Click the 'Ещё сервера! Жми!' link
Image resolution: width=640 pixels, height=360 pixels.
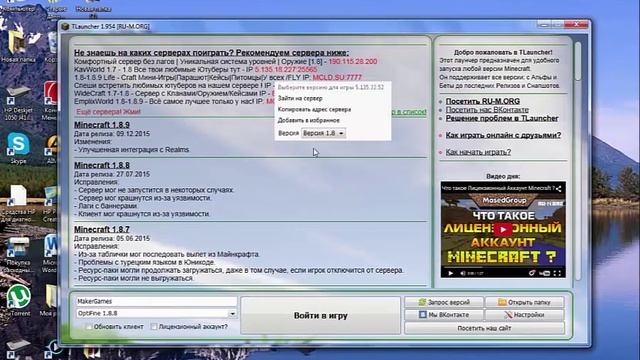108,111
